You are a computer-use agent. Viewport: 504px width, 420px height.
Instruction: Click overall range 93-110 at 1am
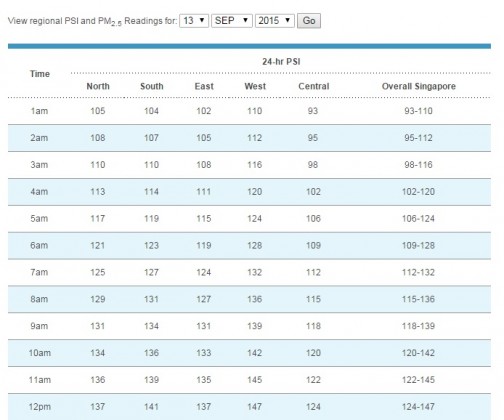pyautogui.click(x=418, y=111)
